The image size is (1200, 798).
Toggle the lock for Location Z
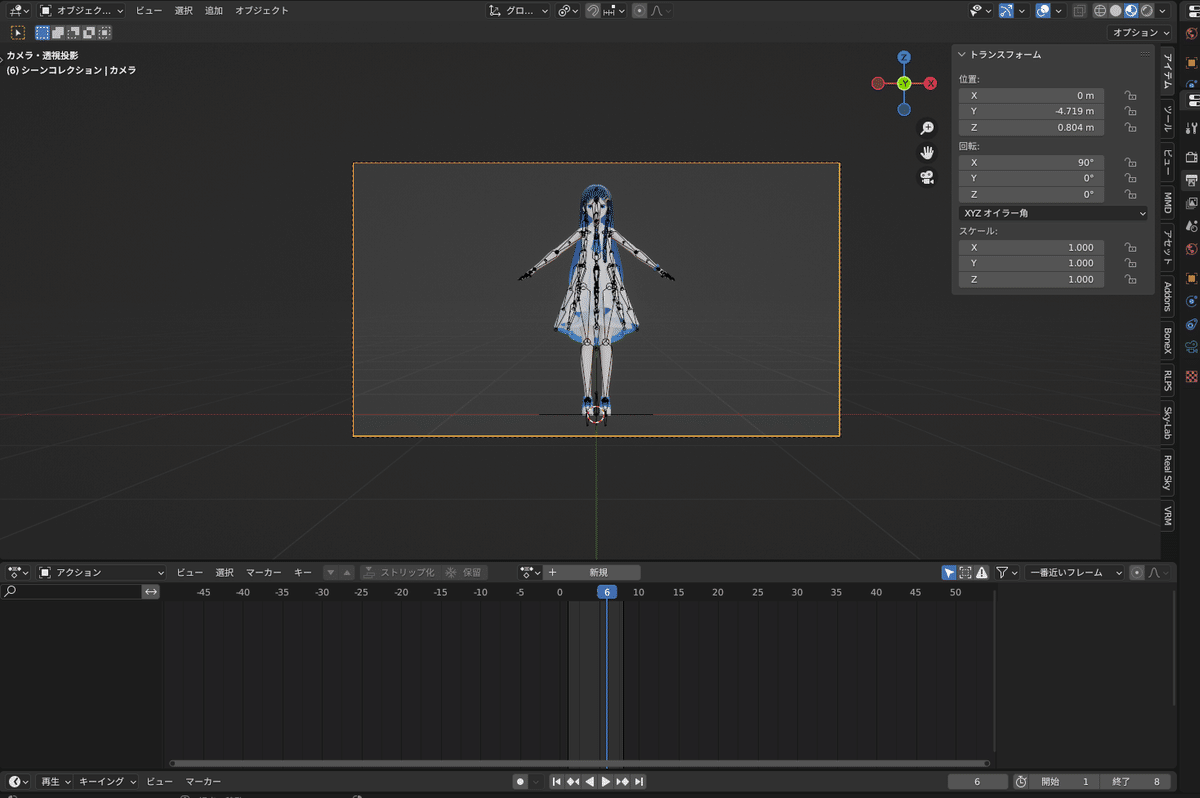1130,127
